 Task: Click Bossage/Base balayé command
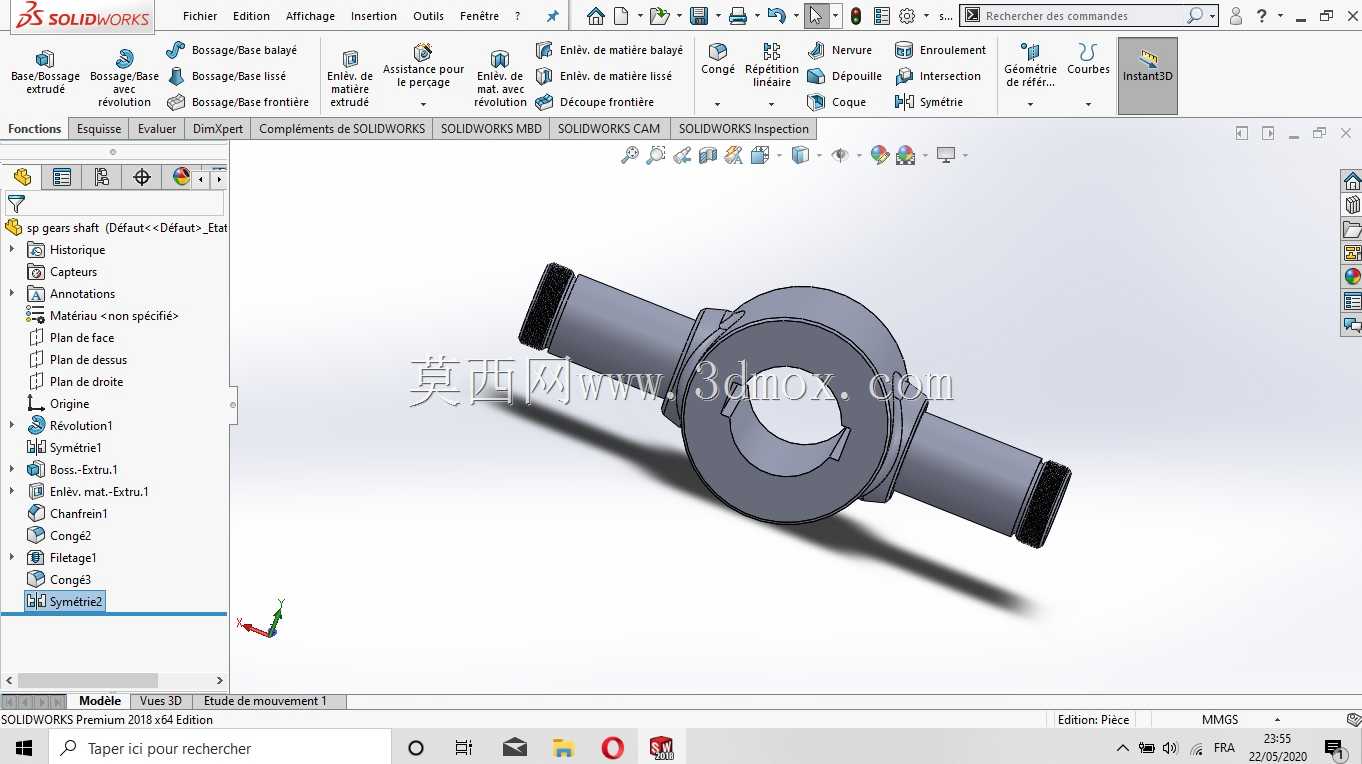232,50
